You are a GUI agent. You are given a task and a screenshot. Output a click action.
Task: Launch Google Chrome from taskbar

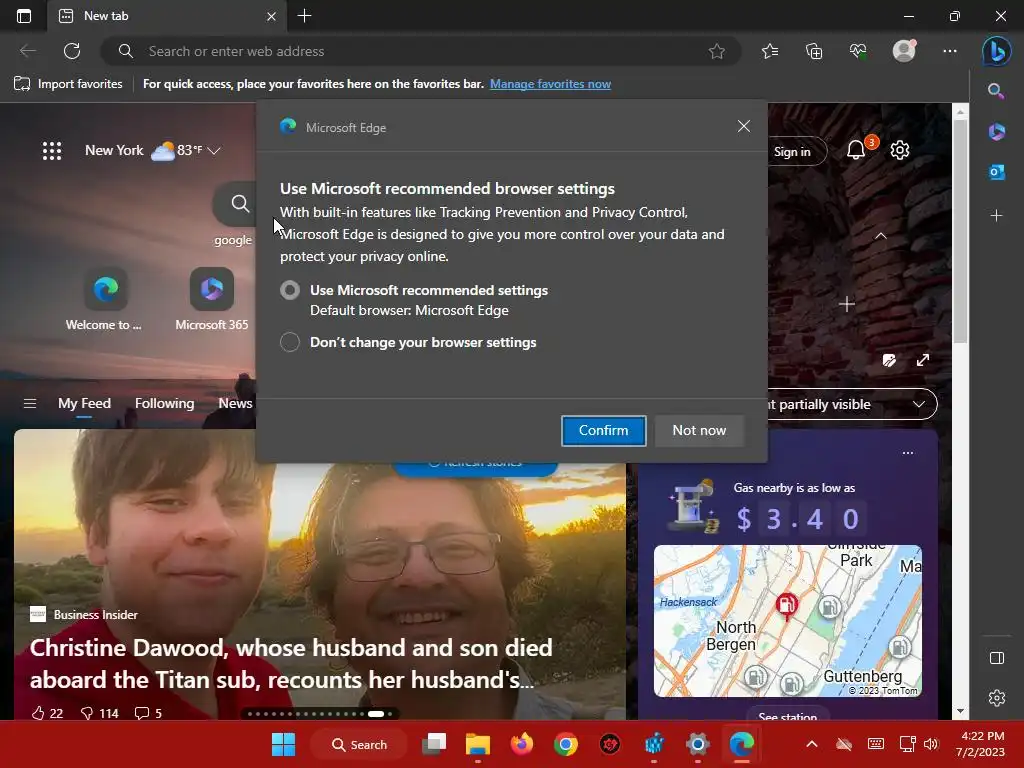566,744
